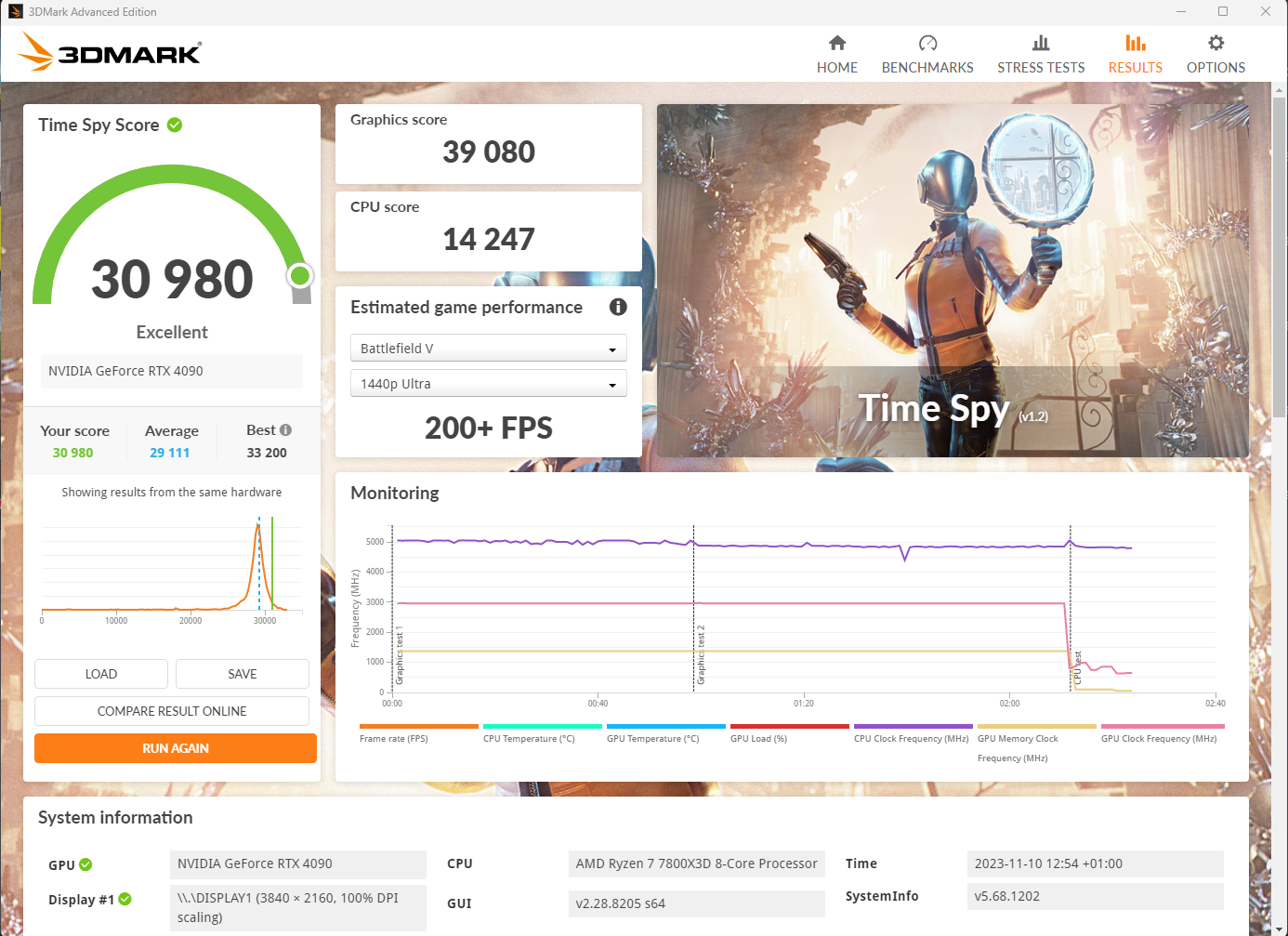
Task: Open the RESULTS tab
Action: [x=1135, y=55]
